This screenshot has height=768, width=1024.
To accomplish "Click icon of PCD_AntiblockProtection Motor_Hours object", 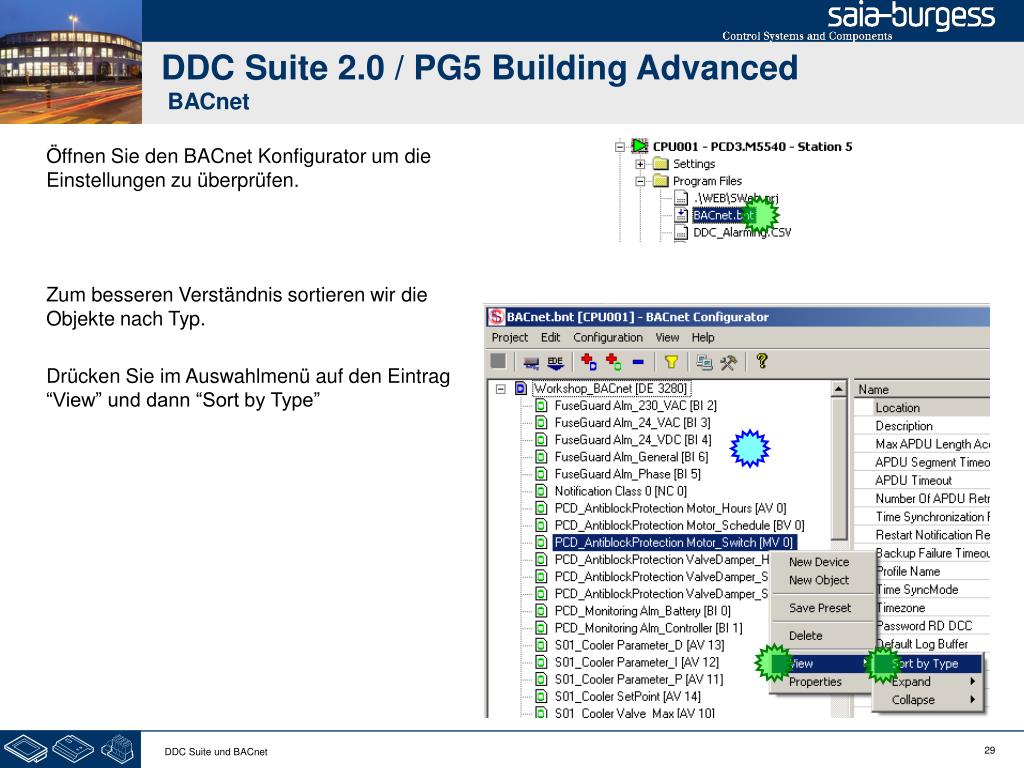I will (x=541, y=508).
